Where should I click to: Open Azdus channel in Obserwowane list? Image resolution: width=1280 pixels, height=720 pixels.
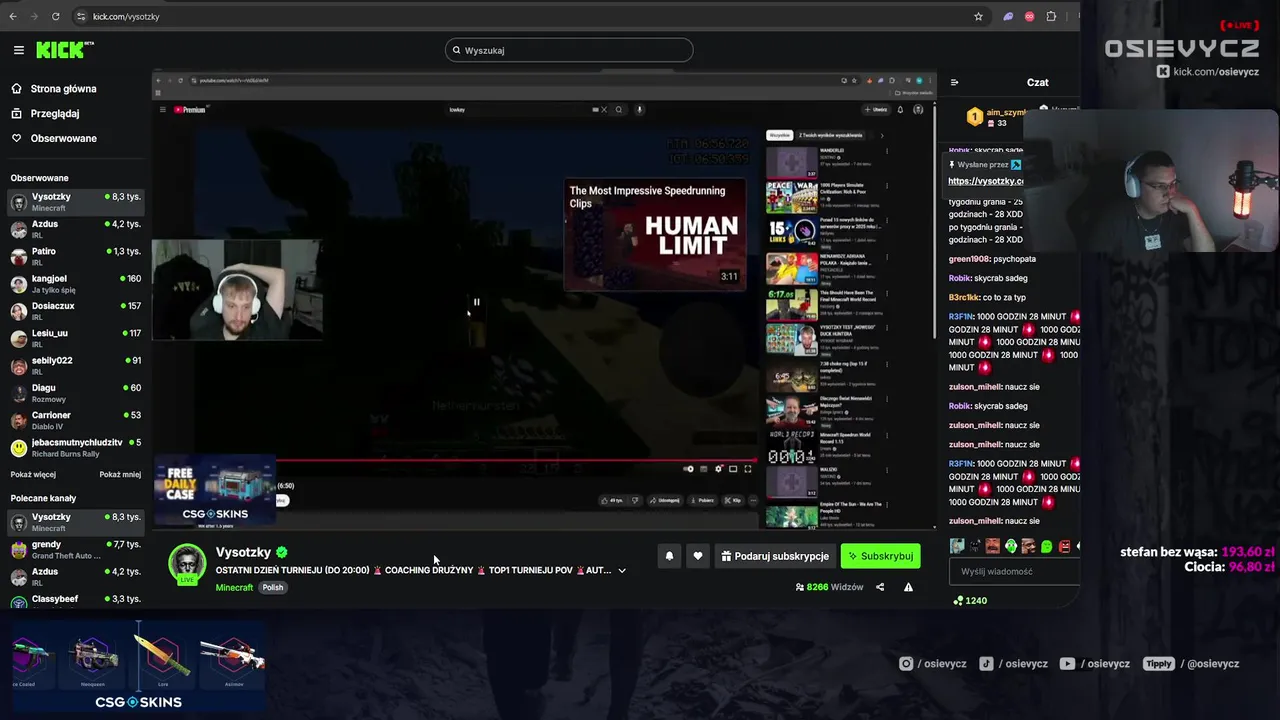(x=75, y=229)
